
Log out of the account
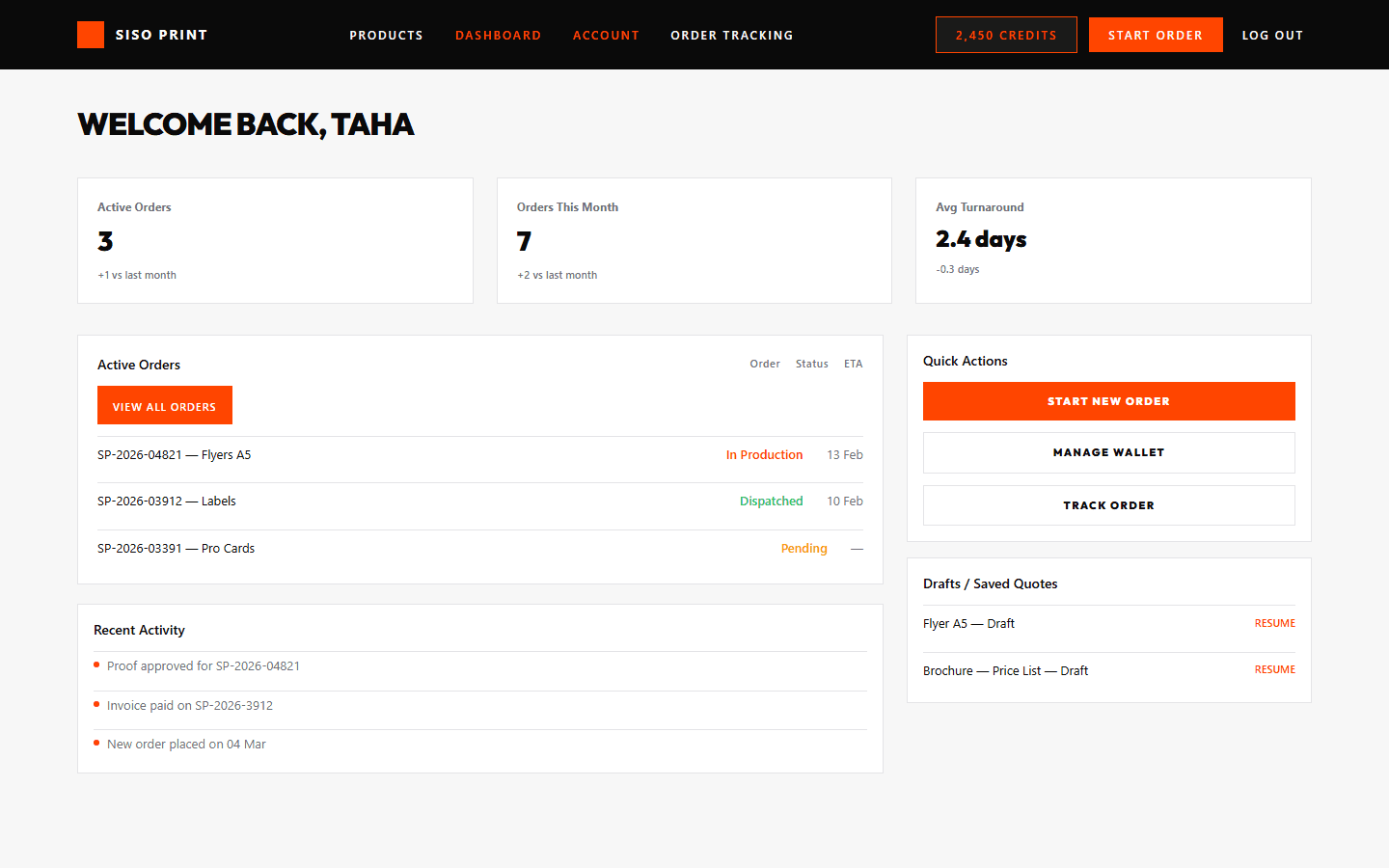coord(1272,35)
